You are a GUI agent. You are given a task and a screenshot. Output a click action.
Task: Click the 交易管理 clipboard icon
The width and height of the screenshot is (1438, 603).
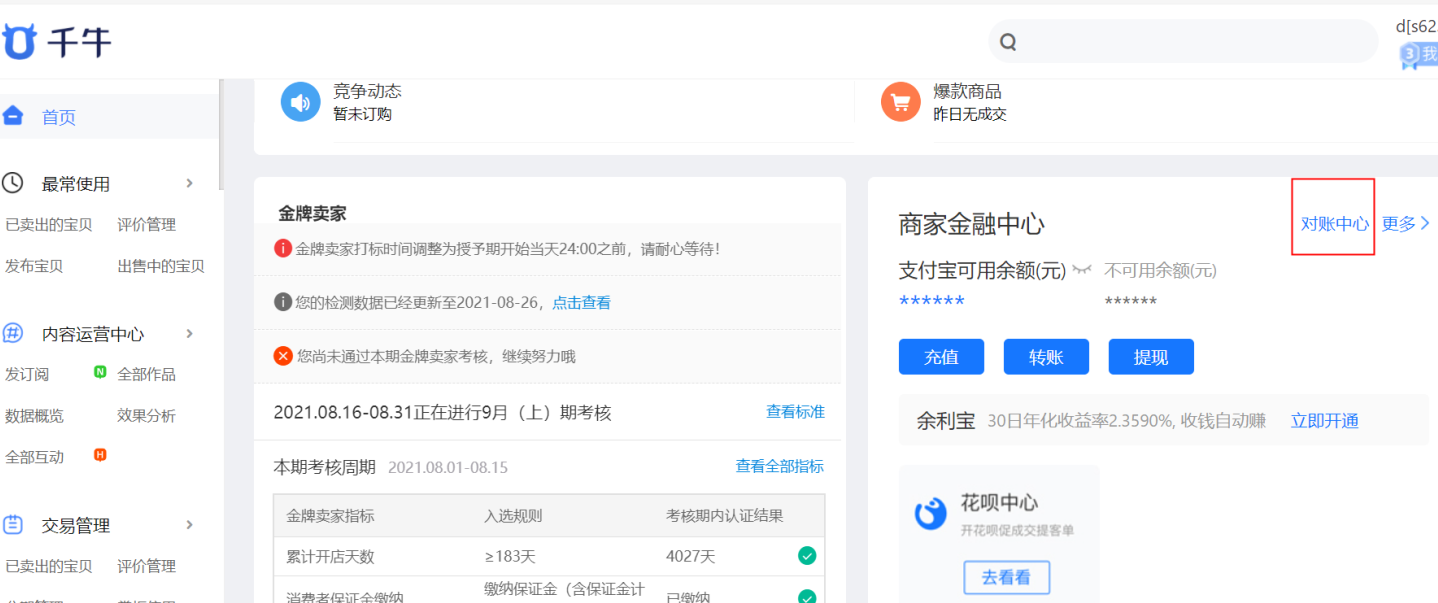(x=13, y=524)
